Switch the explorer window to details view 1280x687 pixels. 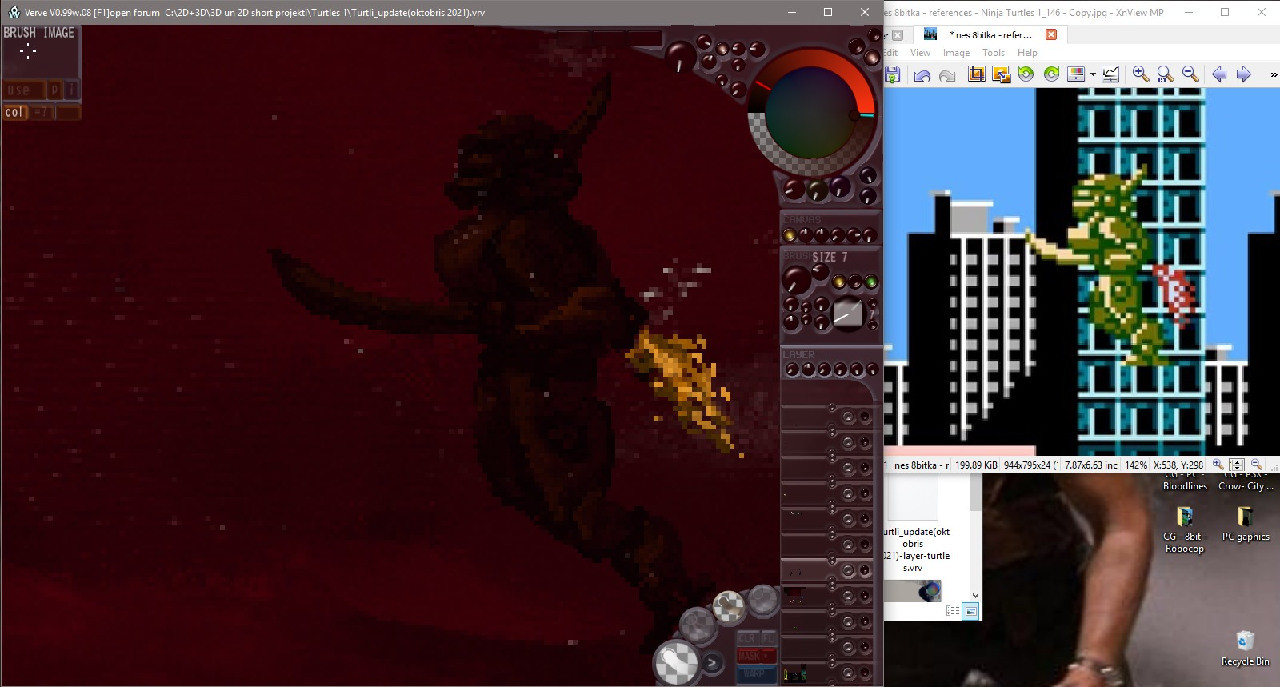[x=953, y=611]
